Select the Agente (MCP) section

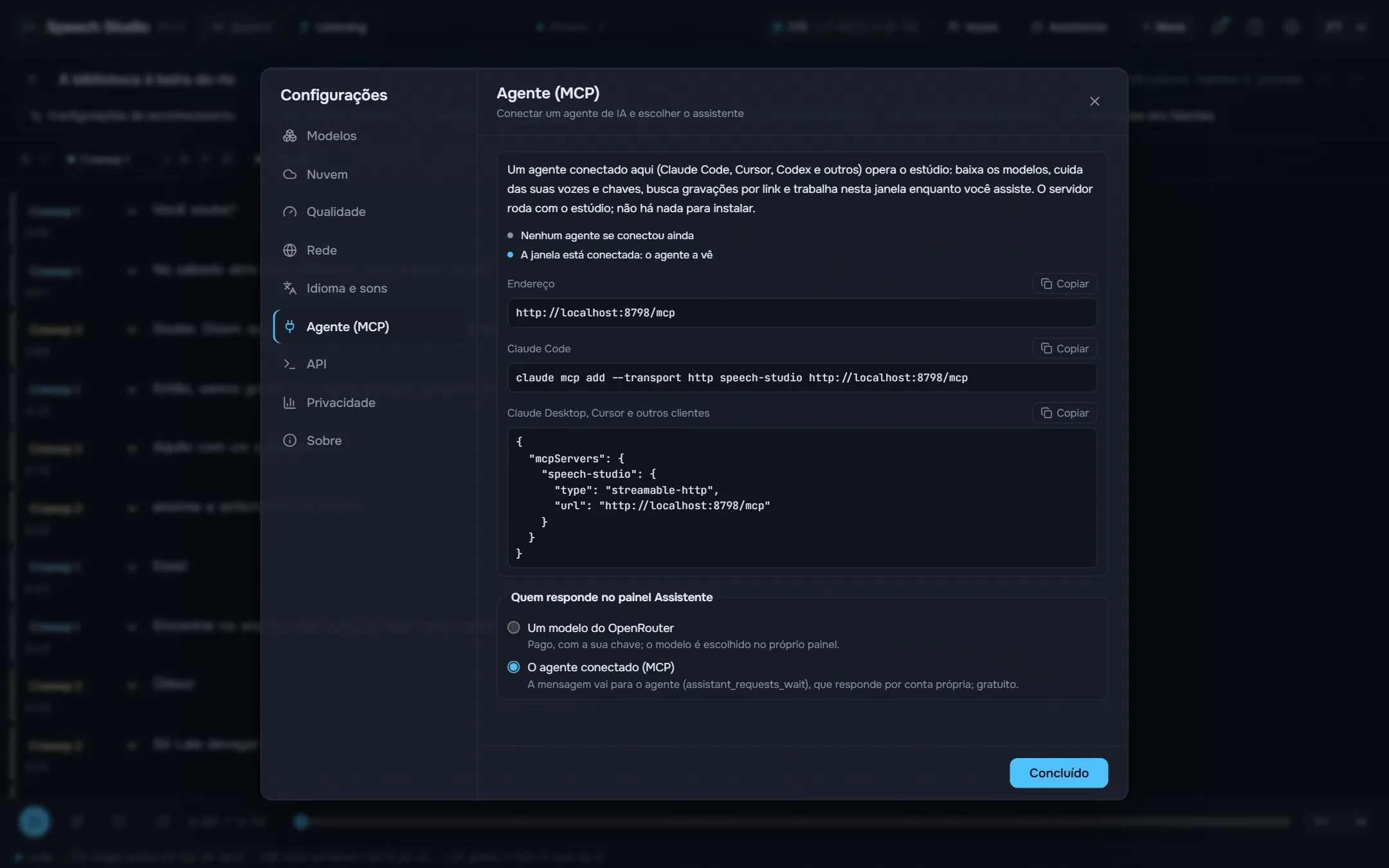369,327
